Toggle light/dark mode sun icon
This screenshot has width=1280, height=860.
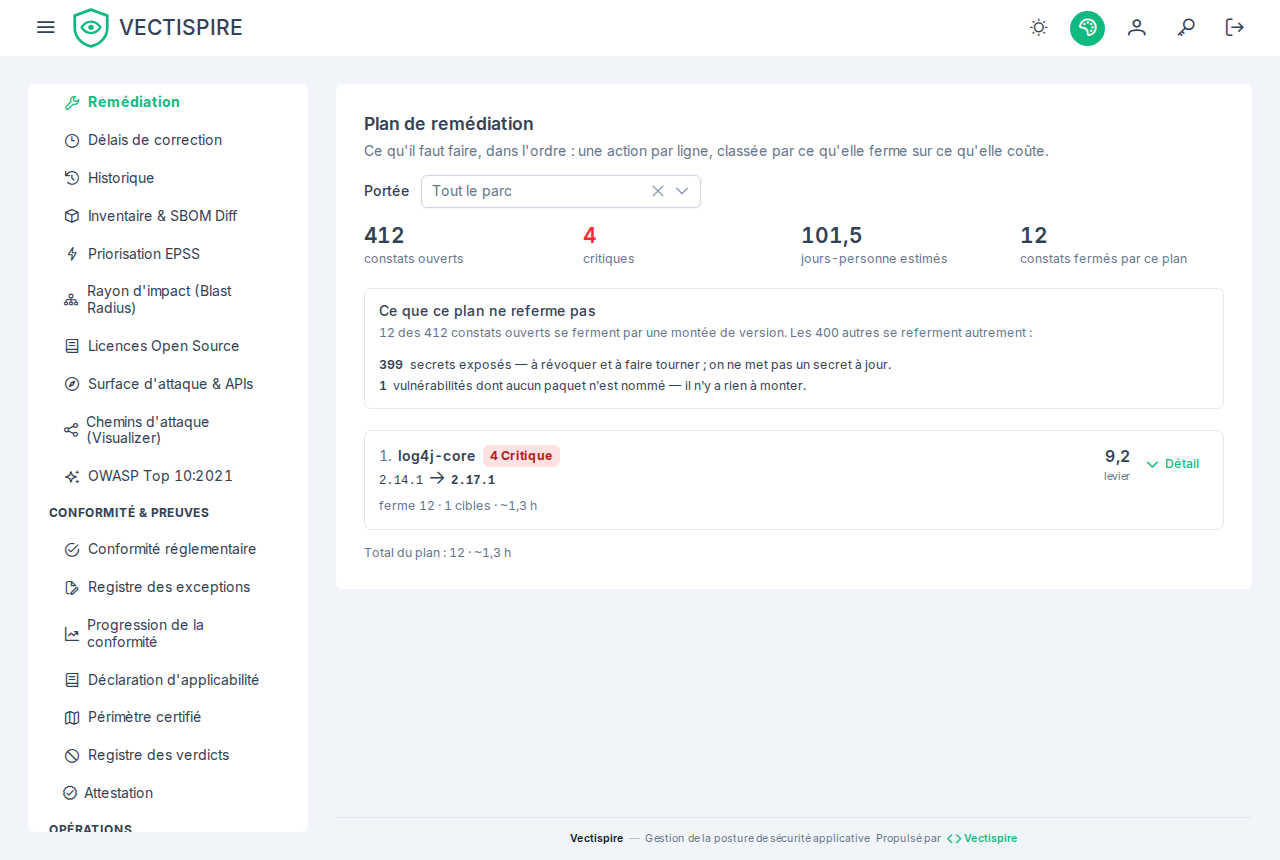(1039, 28)
